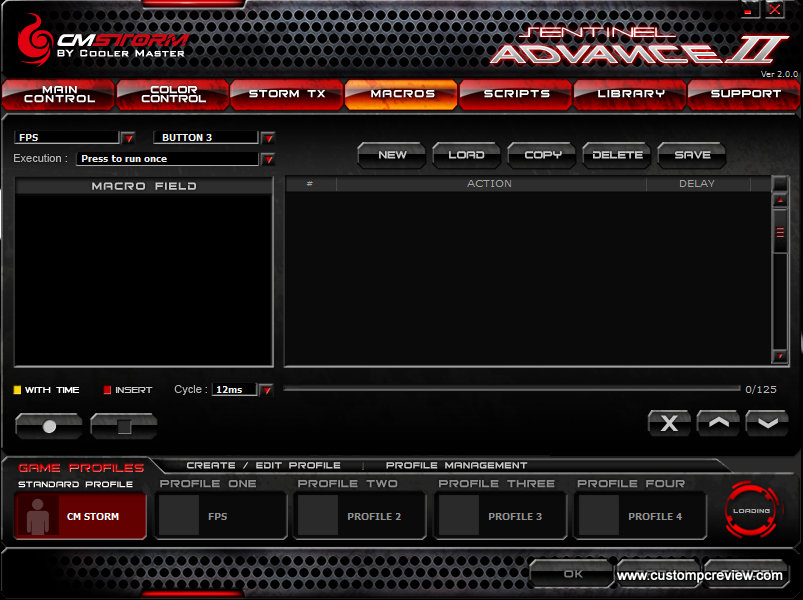This screenshot has height=600, width=803.
Task: Open the Support tab
Action: click(x=744, y=95)
